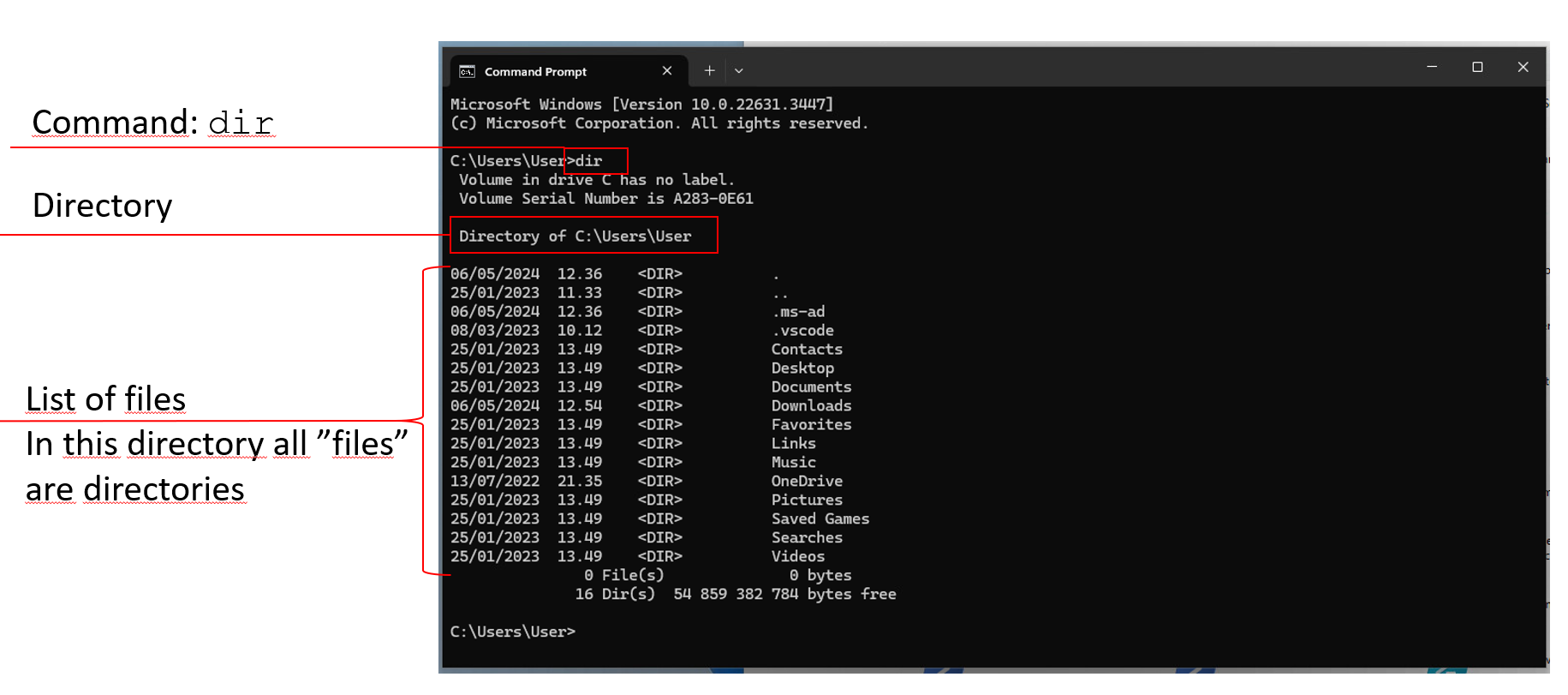Click the Desktop directory entry
This screenshot has width=1568, height=695.
[x=802, y=368]
